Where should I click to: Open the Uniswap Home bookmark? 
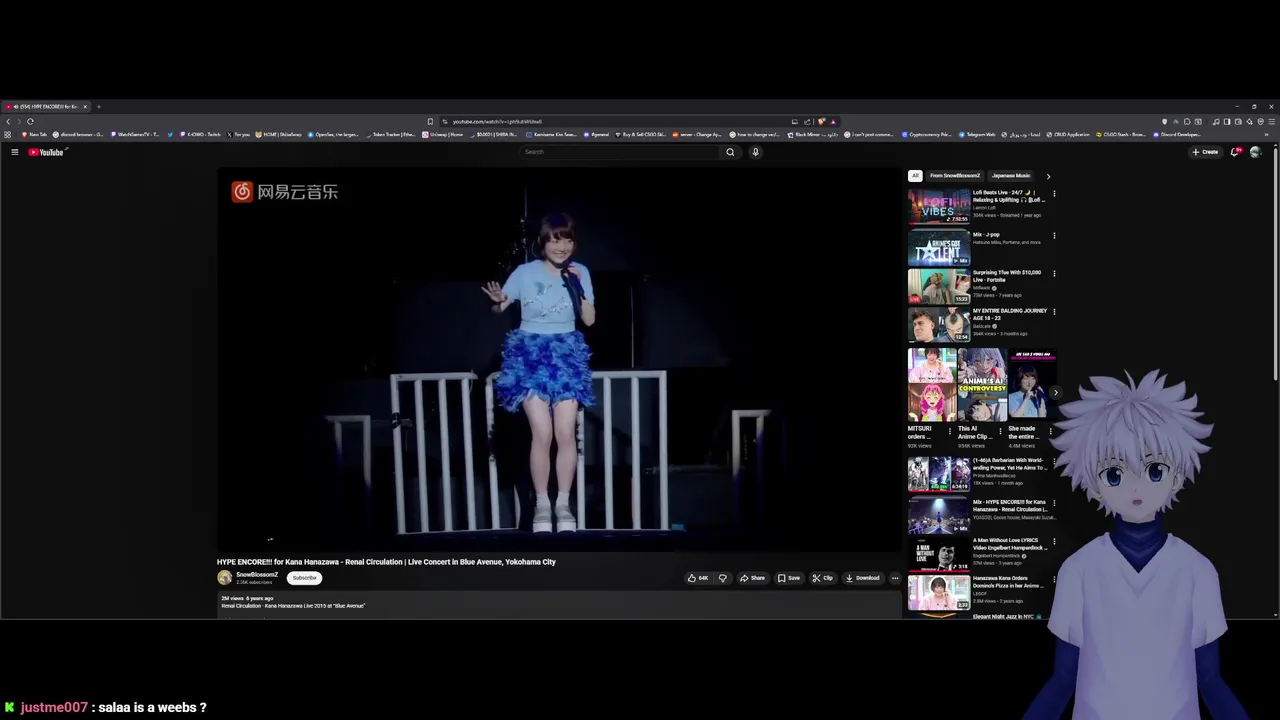[x=441, y=134]
